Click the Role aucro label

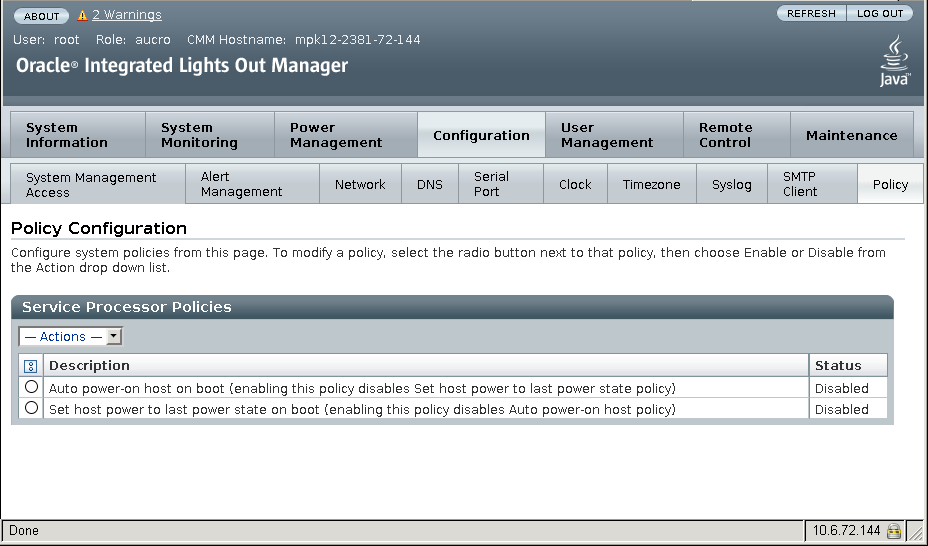[133, 40]
